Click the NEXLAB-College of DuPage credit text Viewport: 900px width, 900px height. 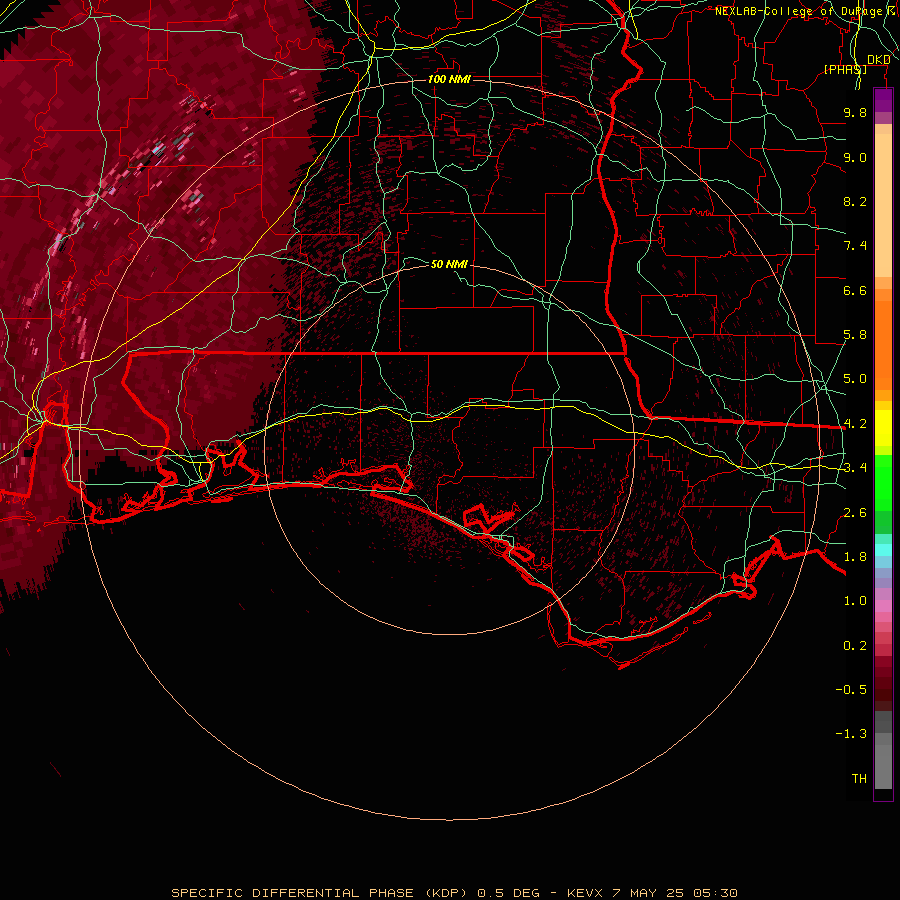(x=805, y=11)
